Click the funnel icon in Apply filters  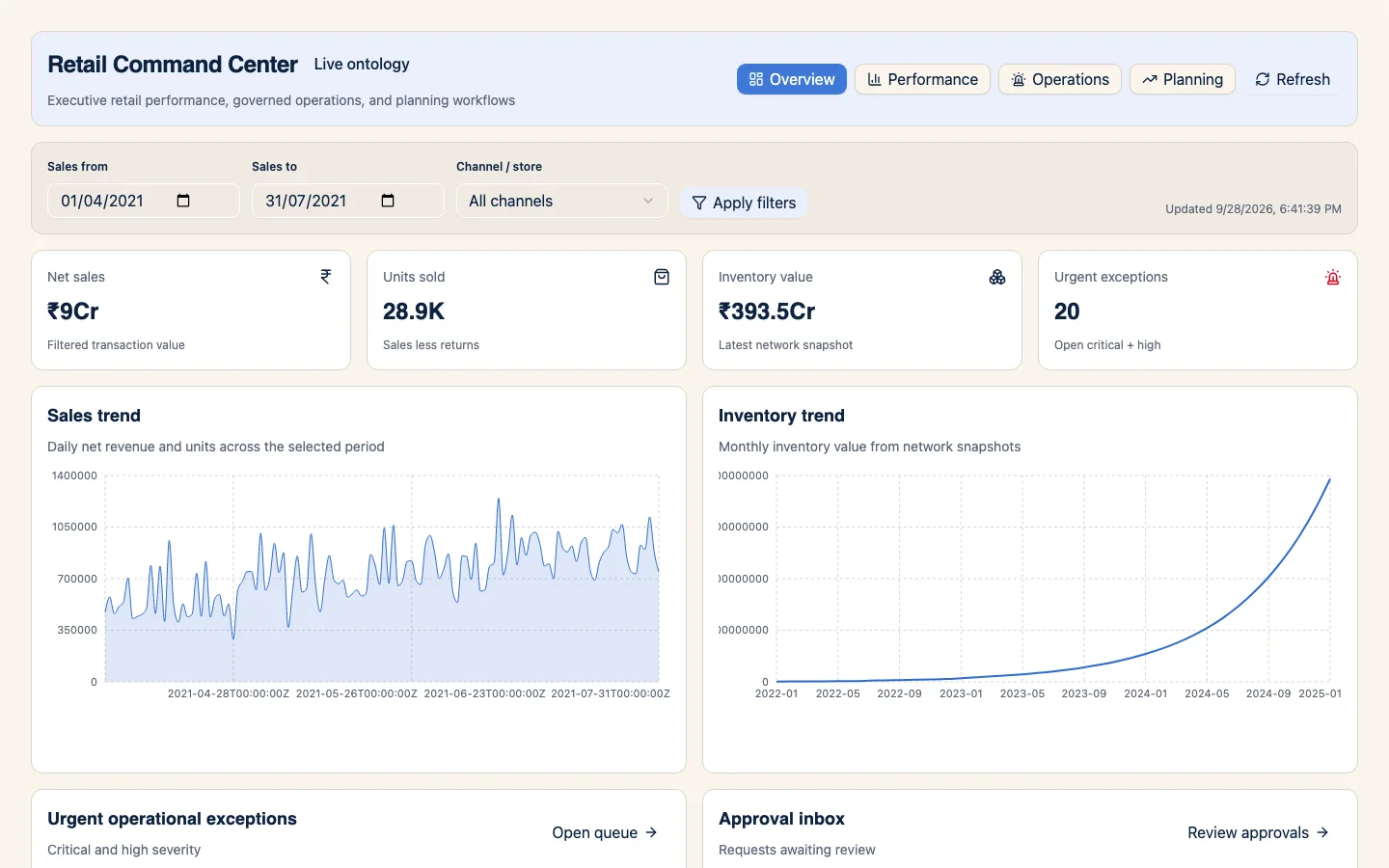coord(699,203)
